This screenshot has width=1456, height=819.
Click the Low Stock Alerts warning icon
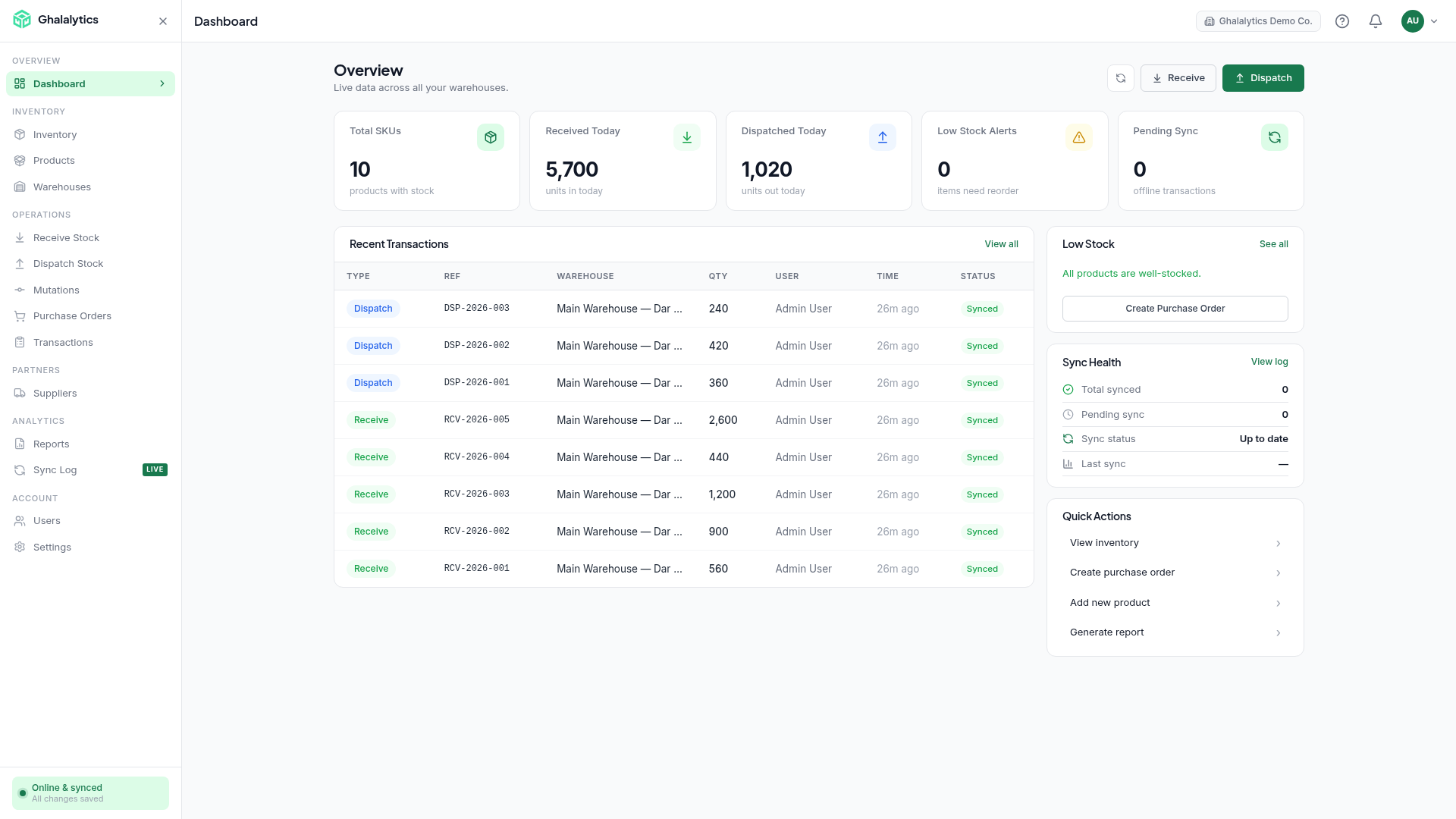click(x=1078, y=137)
